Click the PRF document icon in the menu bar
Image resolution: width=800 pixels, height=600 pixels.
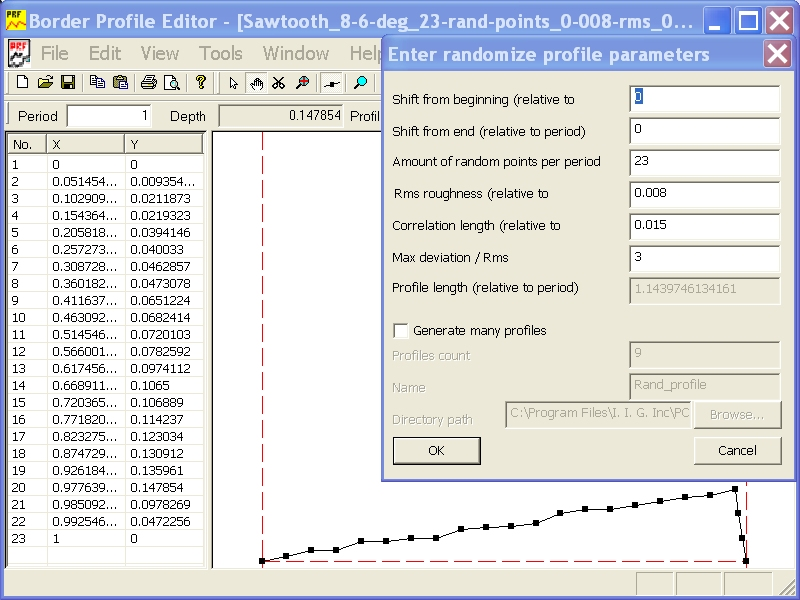(19, 53)
